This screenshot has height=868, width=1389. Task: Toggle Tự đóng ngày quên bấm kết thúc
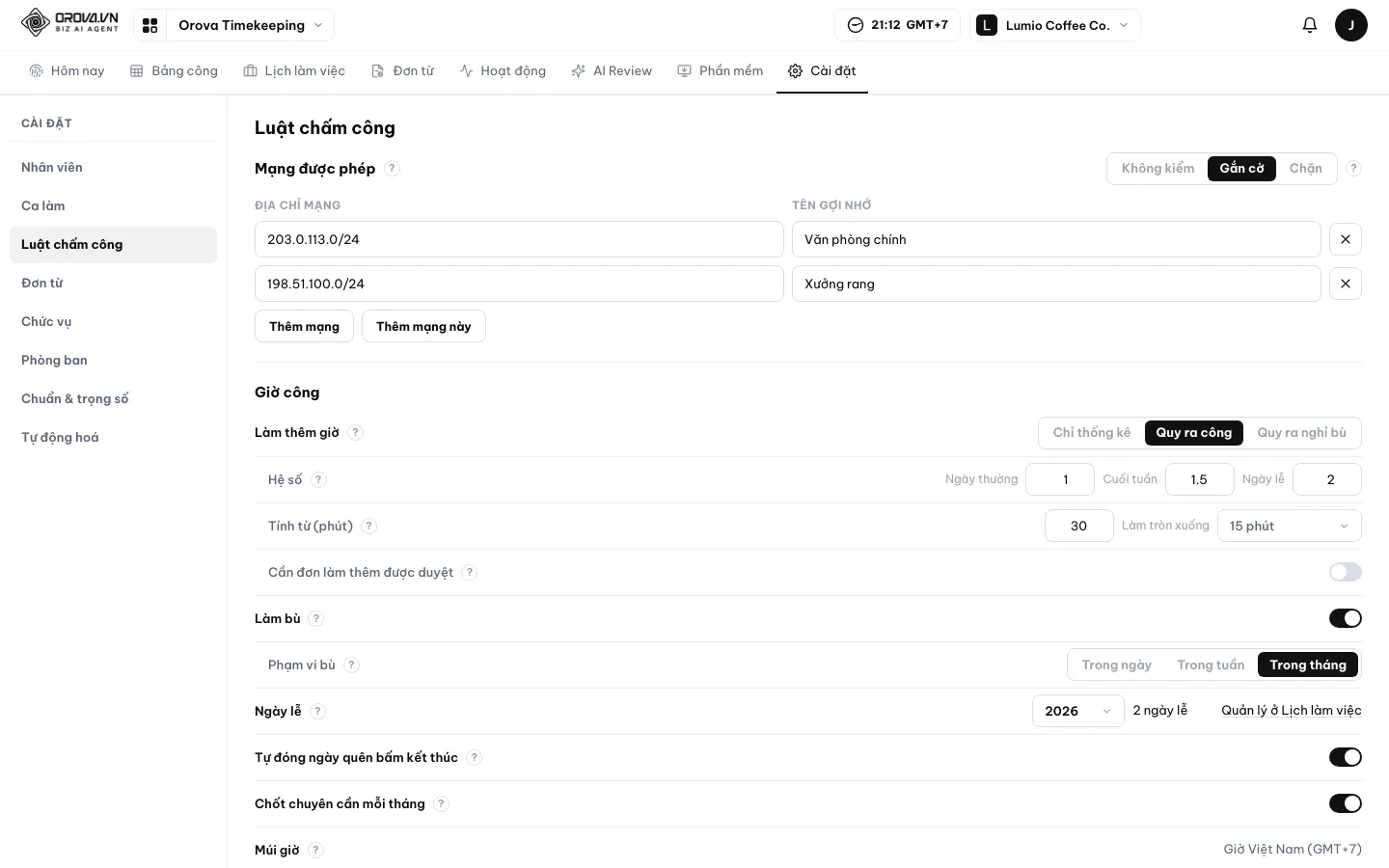(1345, 757)
